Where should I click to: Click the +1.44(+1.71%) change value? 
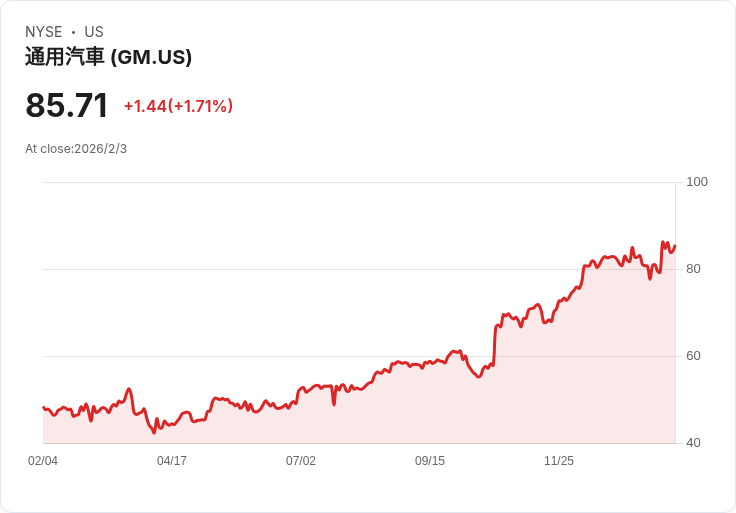pos(178,106)
